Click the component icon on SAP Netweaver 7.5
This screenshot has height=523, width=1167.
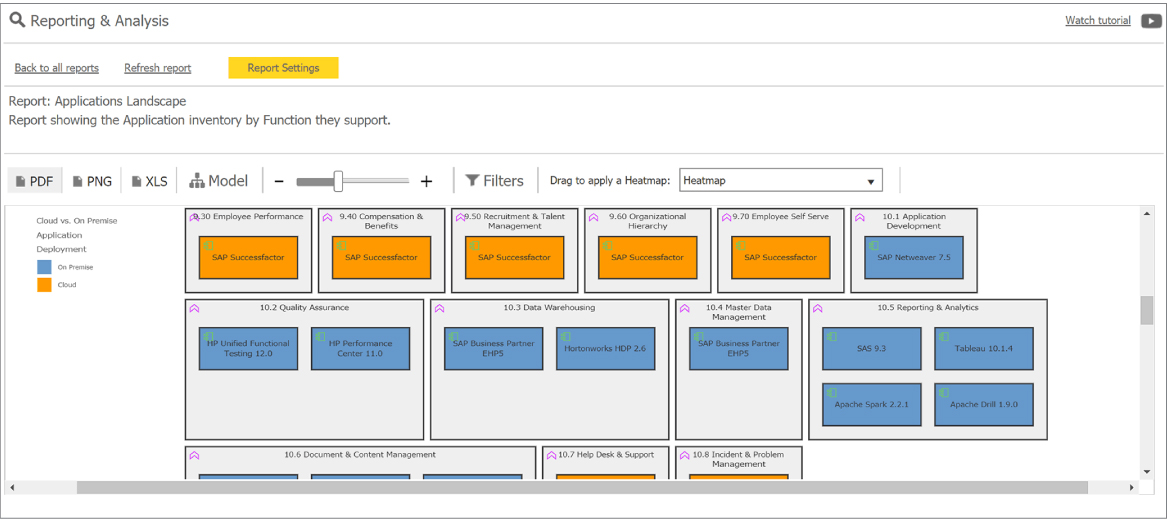pos(875,245)
